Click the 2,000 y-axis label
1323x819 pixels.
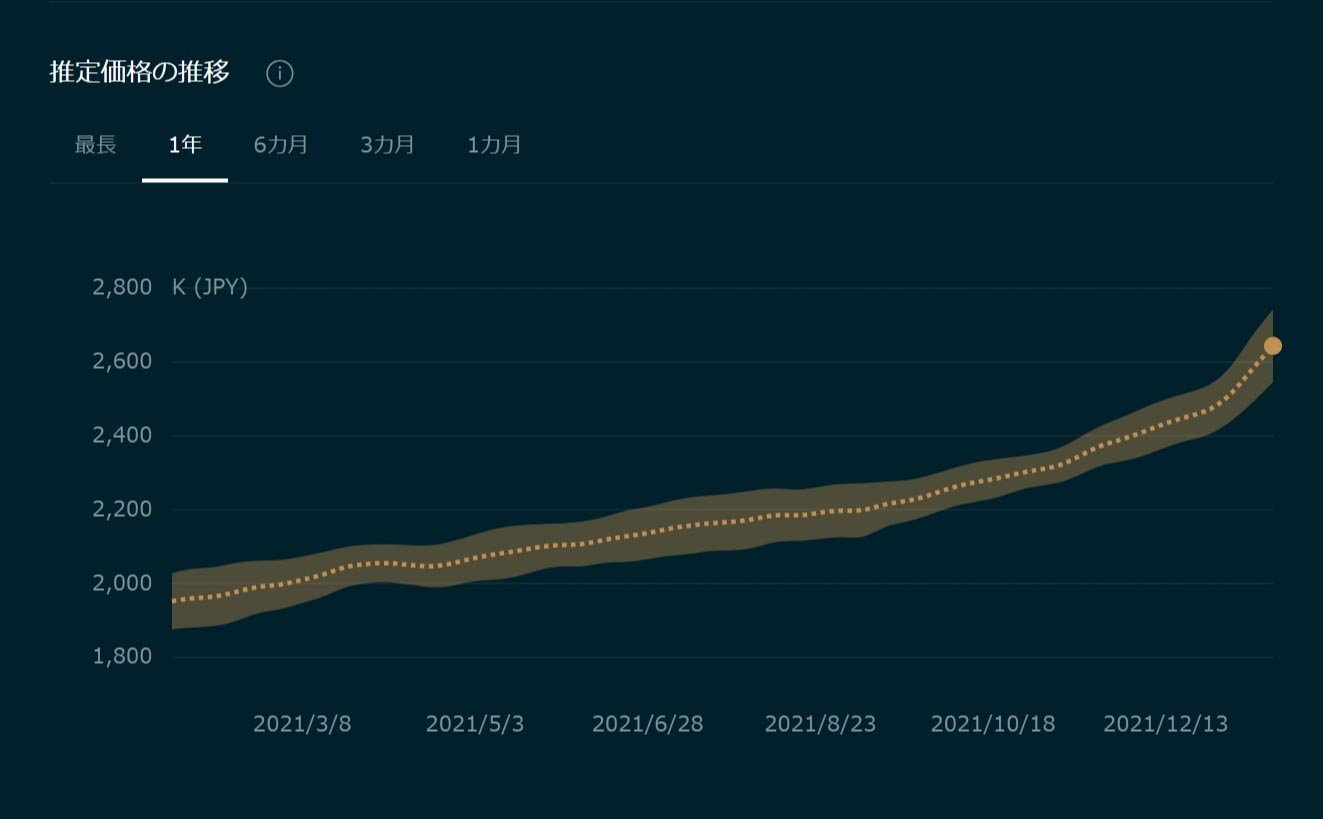122,583
